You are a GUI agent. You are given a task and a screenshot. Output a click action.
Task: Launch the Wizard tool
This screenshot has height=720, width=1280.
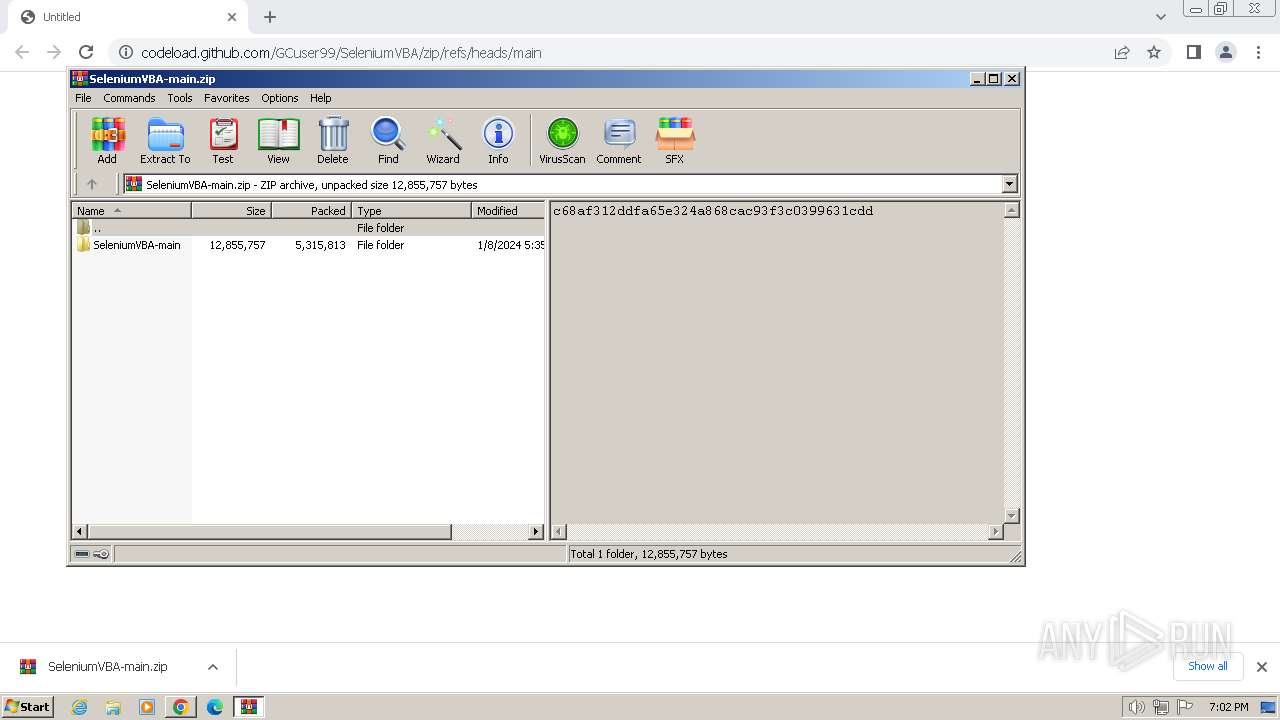(443, 140)
